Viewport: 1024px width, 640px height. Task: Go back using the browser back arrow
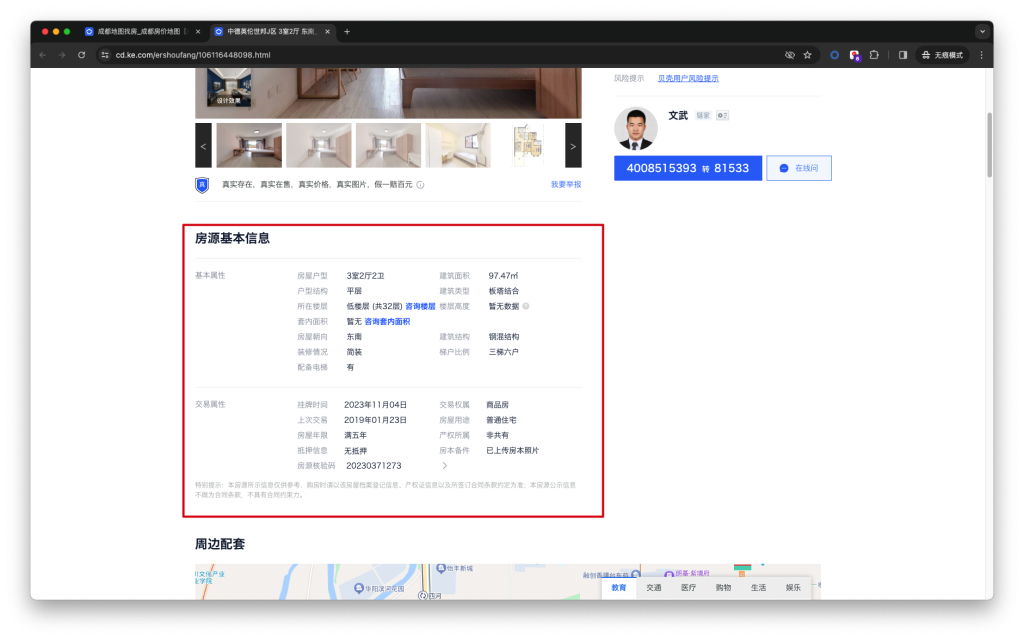click(x=42, y=55)
